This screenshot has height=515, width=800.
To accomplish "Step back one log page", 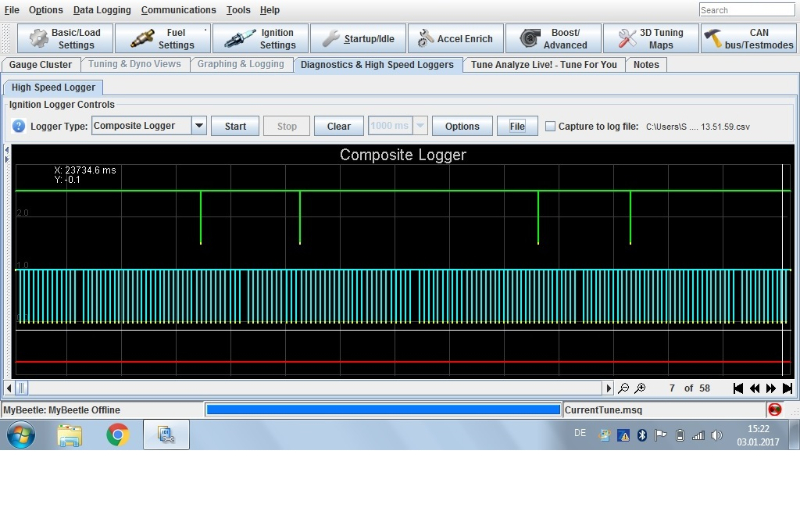I will tap(755, 388).
